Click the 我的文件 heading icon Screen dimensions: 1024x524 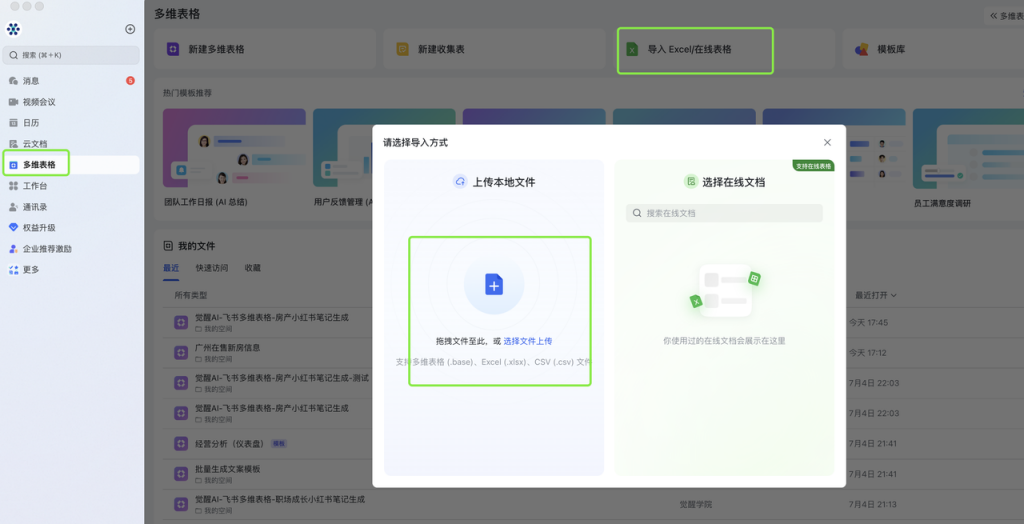click(x=168, y=246)
